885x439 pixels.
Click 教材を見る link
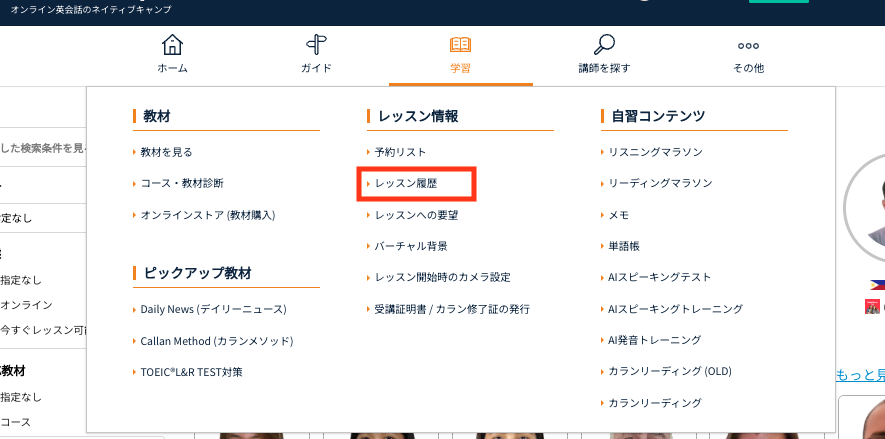[x=166, y=152]
